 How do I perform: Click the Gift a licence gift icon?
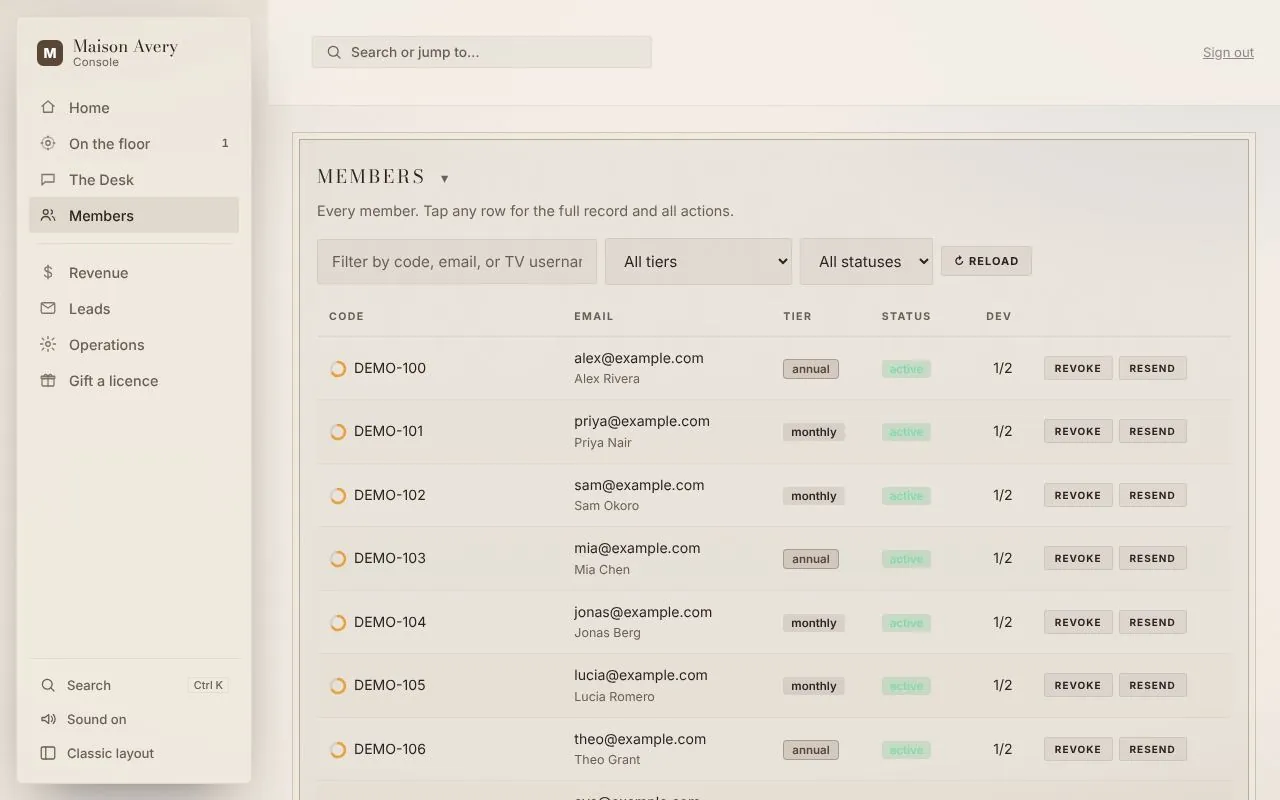pos(48,380)
